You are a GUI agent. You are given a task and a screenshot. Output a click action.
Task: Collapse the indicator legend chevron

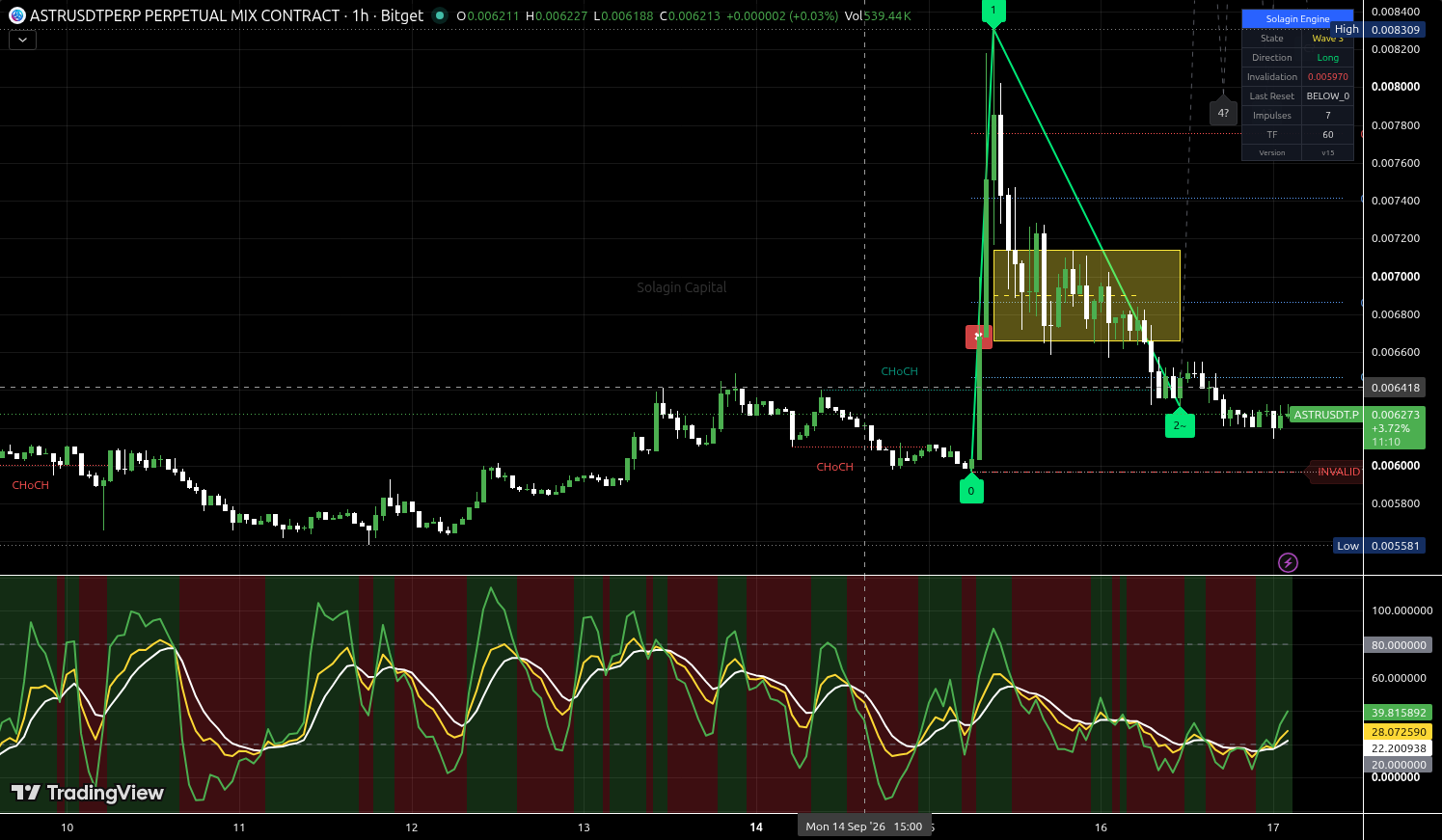[22, 41]
